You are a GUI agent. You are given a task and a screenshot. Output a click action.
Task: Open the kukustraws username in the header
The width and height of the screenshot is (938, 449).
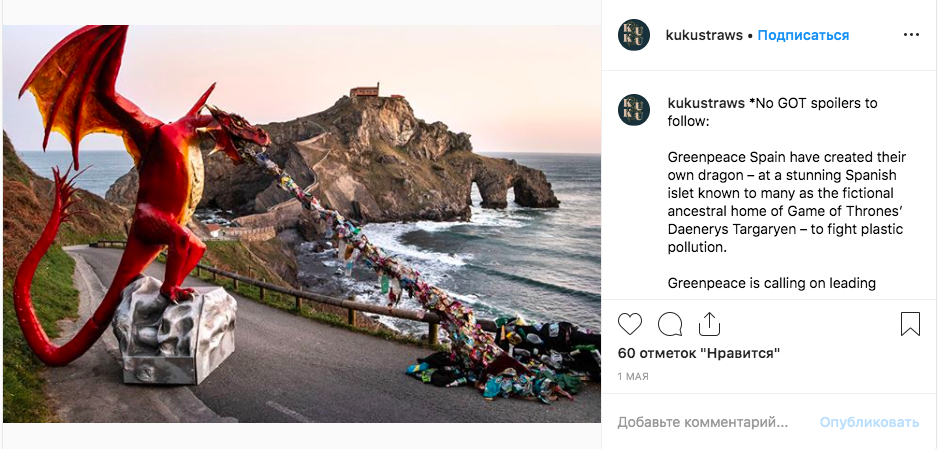(704, 35)
